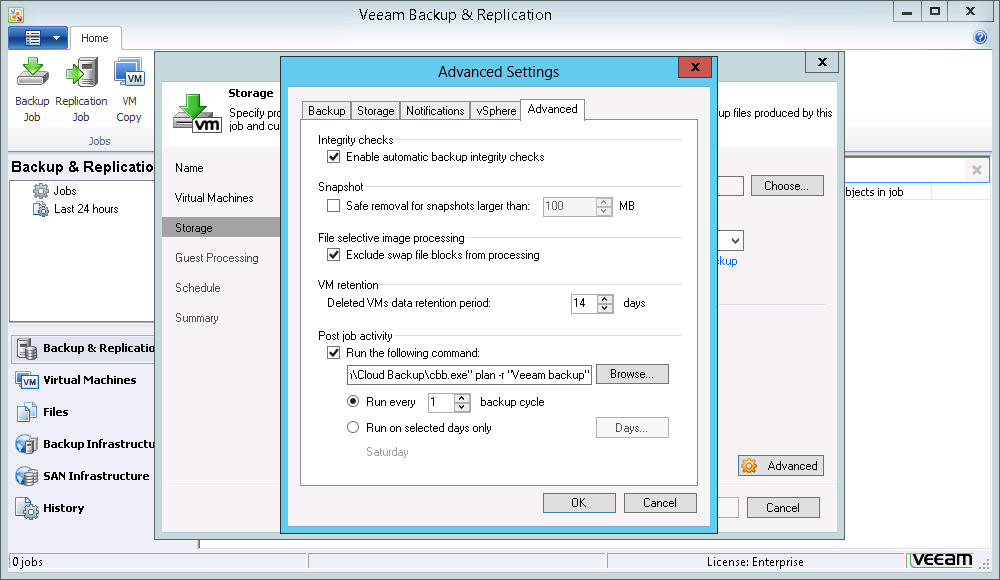Click application icon in title bar

click(x=16, y=14)
